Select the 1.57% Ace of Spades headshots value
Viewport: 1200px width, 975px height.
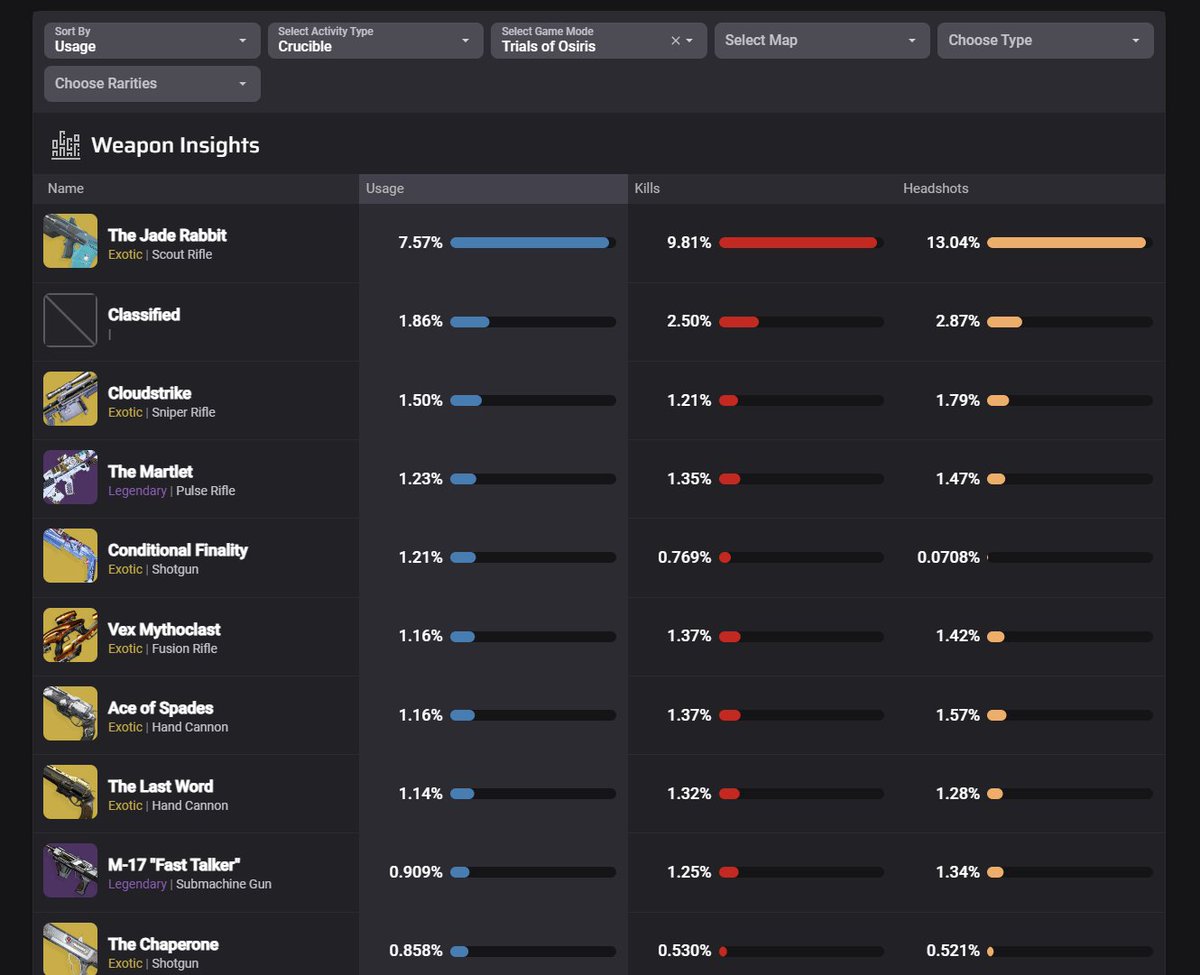pos(958,715)
